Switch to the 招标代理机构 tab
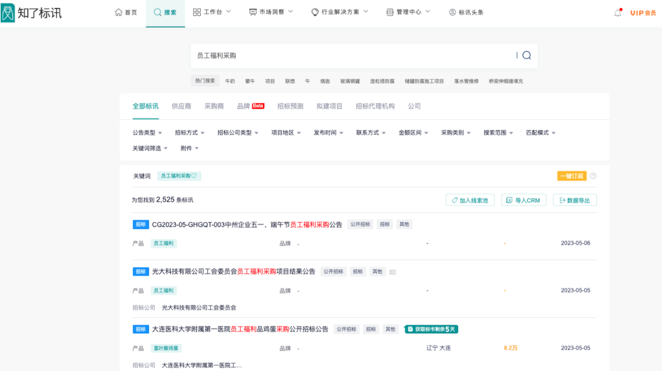 pyautogui.click(x=375, y=106)
